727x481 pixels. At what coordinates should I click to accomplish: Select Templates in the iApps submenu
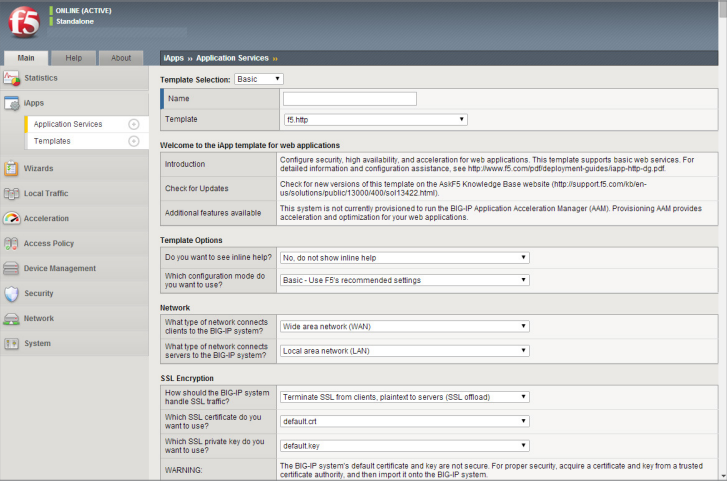[52, 141]
